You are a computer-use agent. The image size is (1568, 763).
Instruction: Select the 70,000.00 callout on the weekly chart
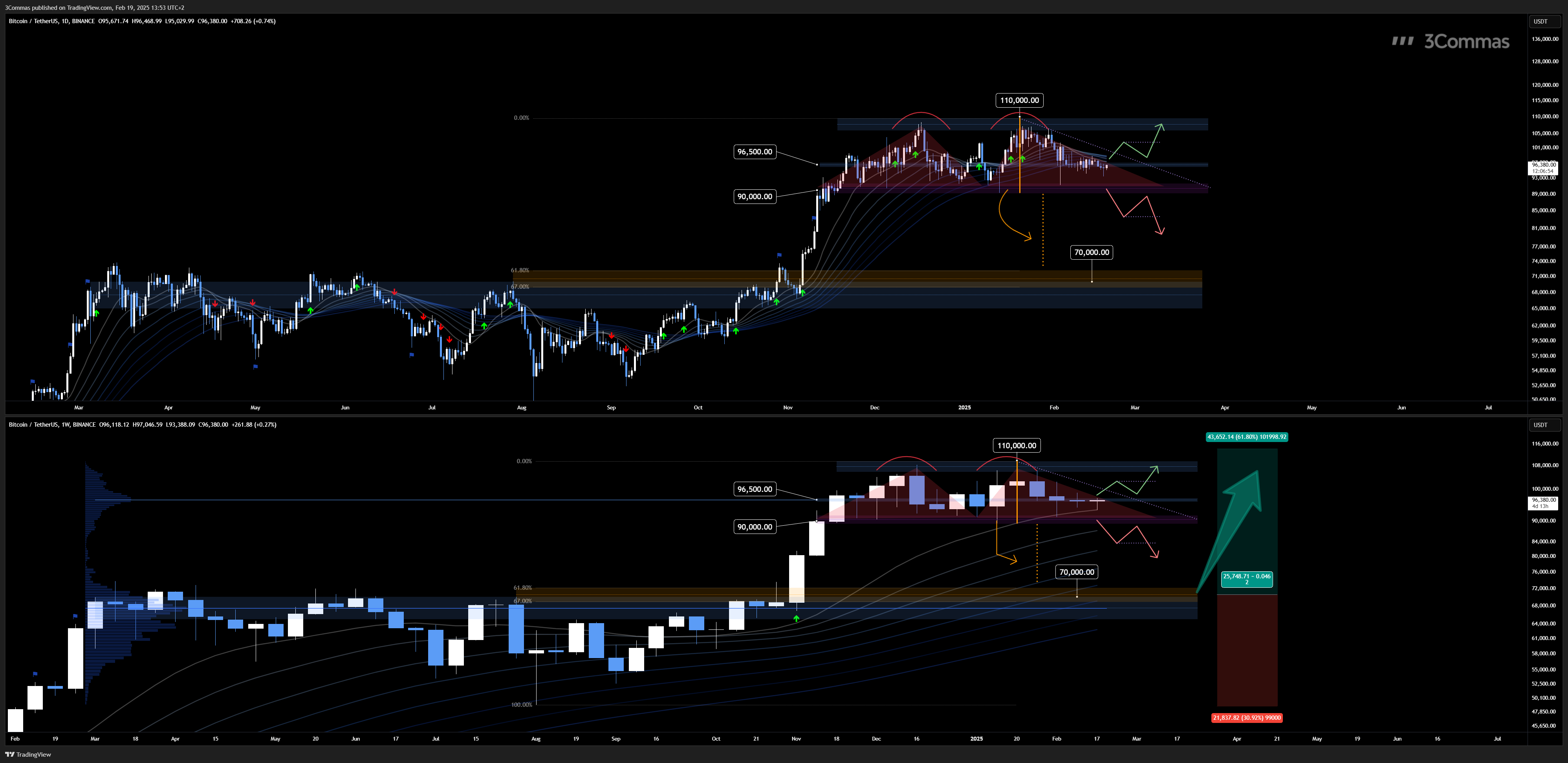(1076, 572)
